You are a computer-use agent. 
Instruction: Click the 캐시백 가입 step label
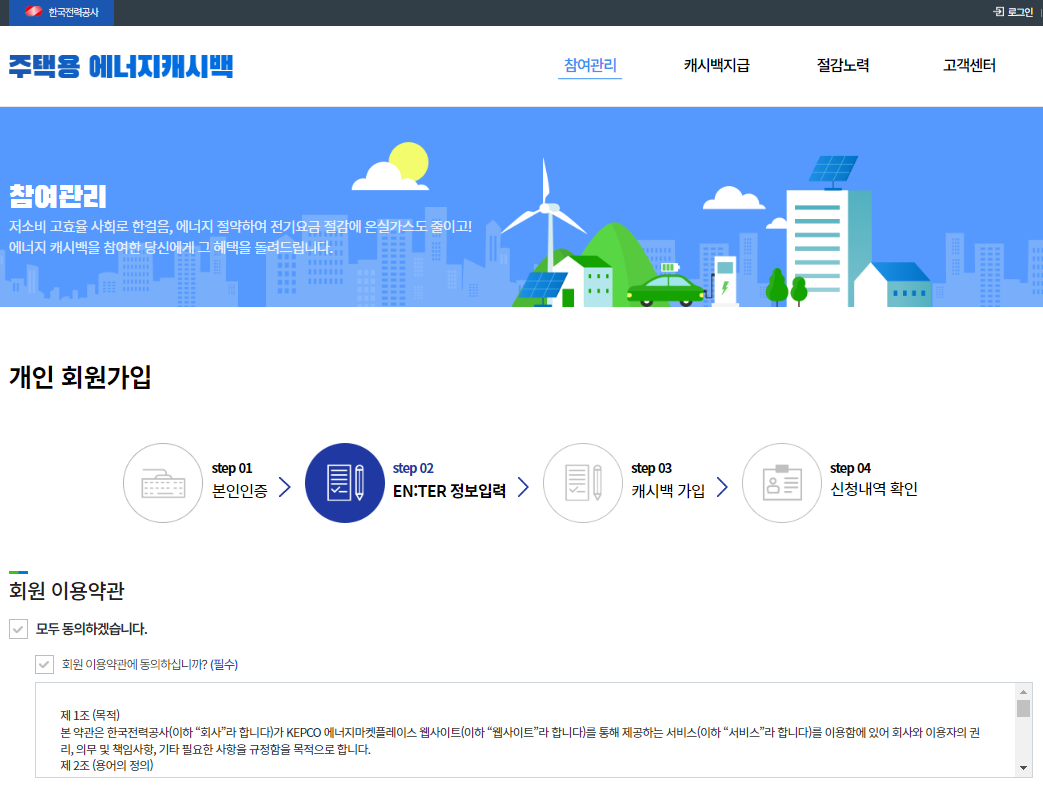[x=668, y=491]
